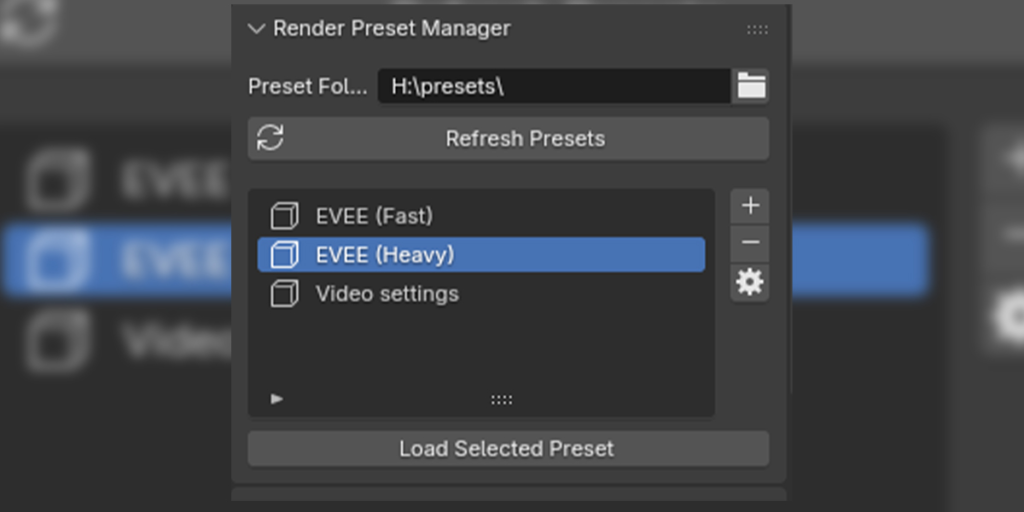Open the preset folder browser icon
1024x512 pixels.
click(x=751, y=86)
